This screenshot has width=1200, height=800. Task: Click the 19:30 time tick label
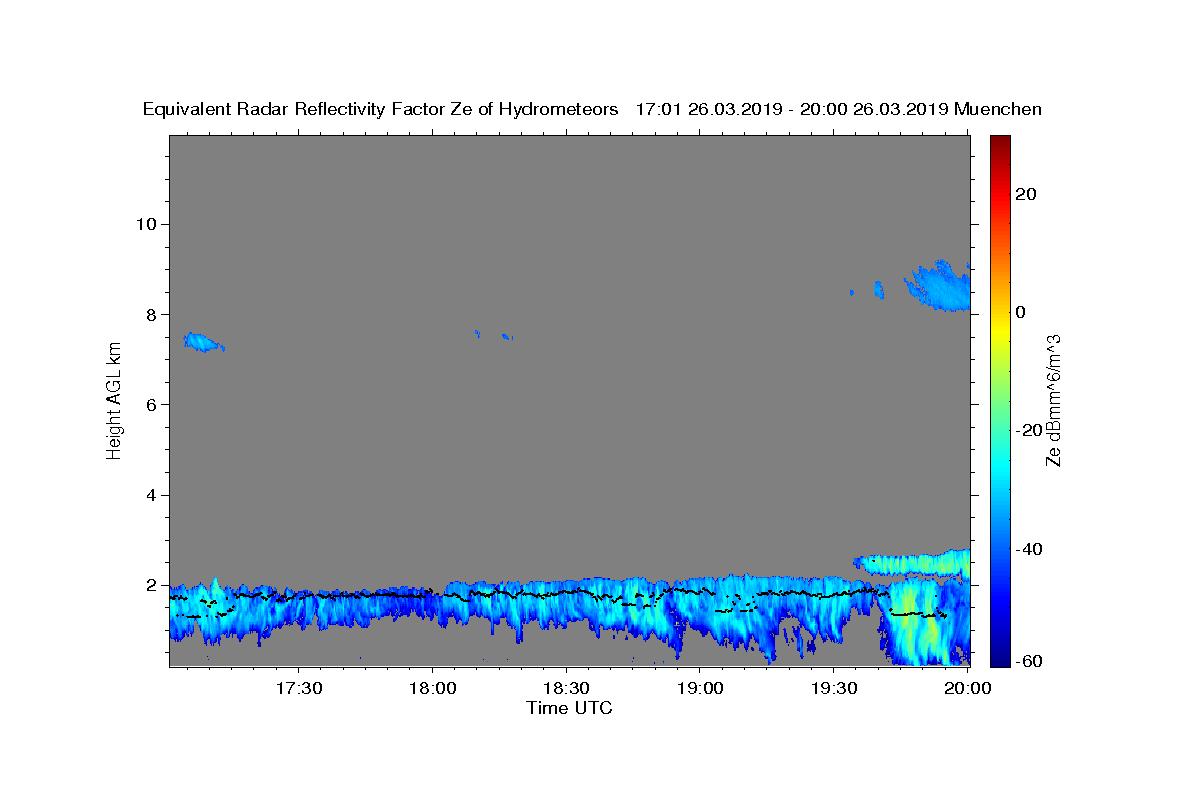tap(833, 689)
